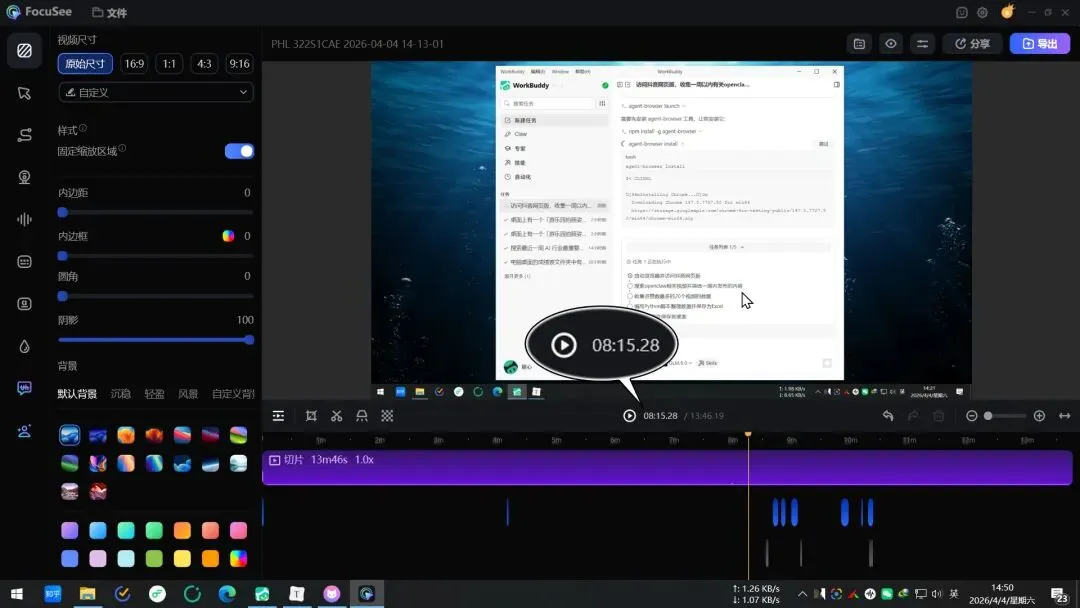Fit timeline to width with arrows icon

1064,416
